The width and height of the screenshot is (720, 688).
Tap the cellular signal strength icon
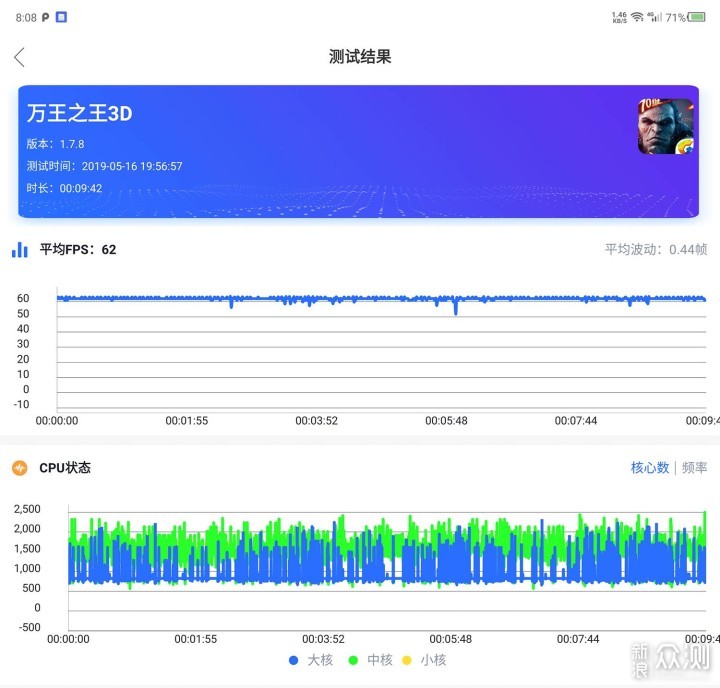(x=655, y=17)
